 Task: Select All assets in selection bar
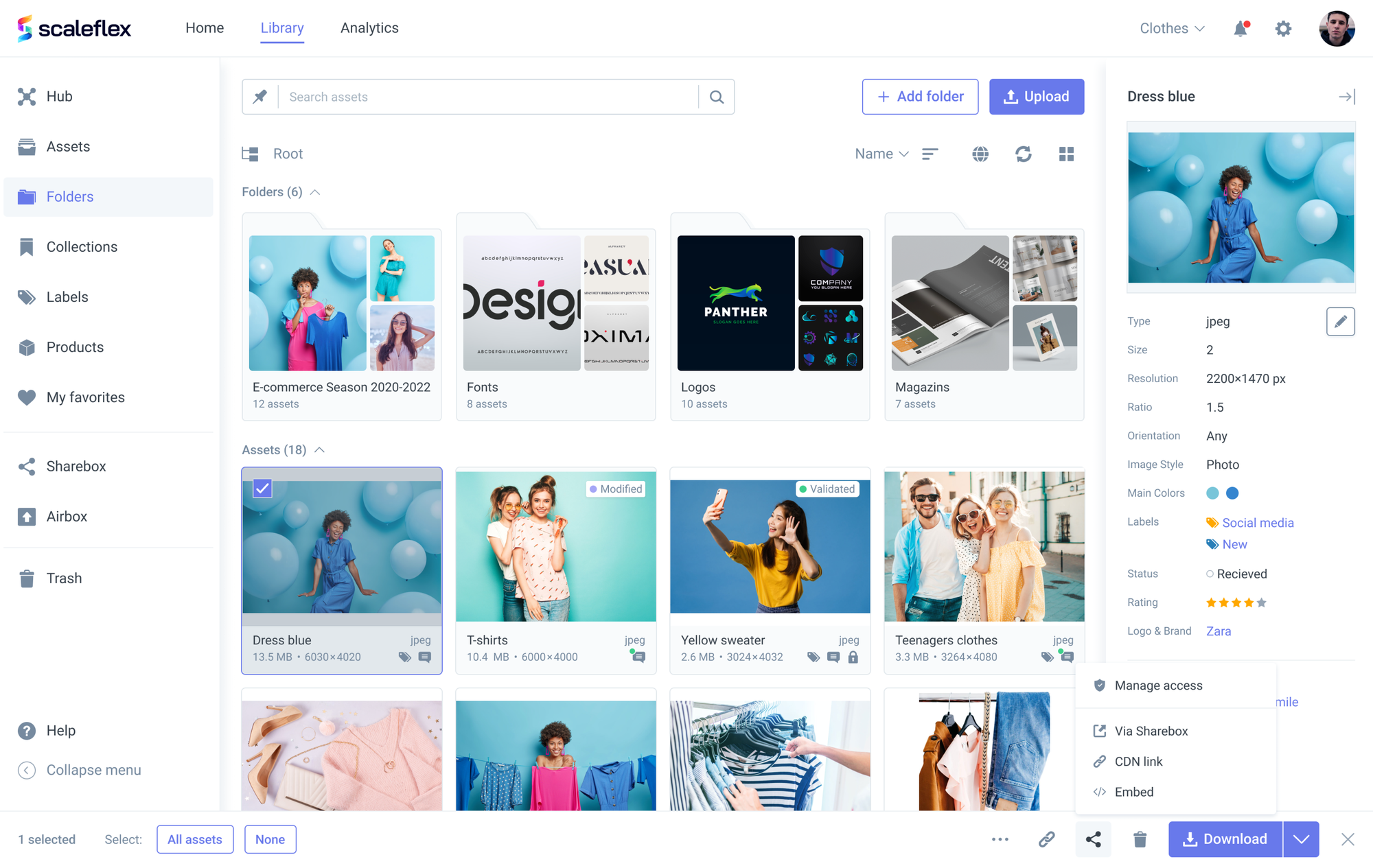195,839
